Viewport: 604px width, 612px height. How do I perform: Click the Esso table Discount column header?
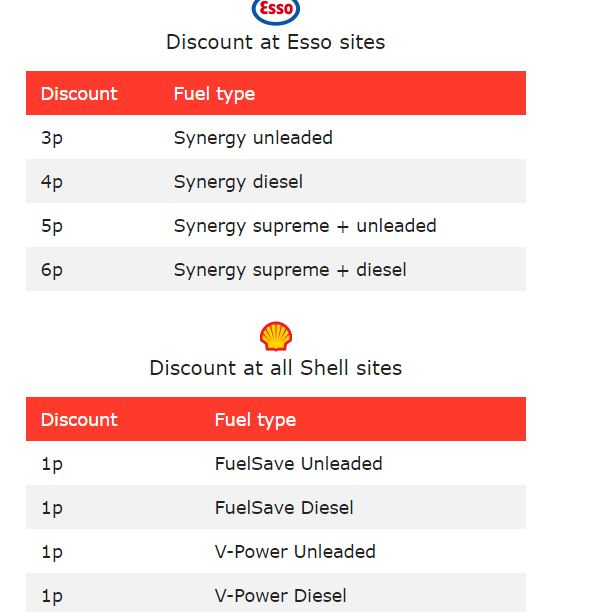[79, 94]
